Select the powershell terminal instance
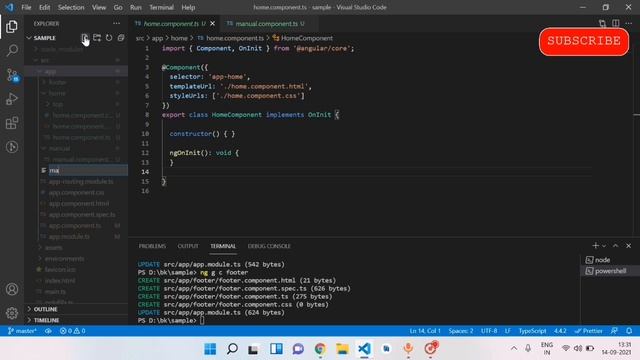Viewport: 640px width, 360px height. tap(610, 271)
